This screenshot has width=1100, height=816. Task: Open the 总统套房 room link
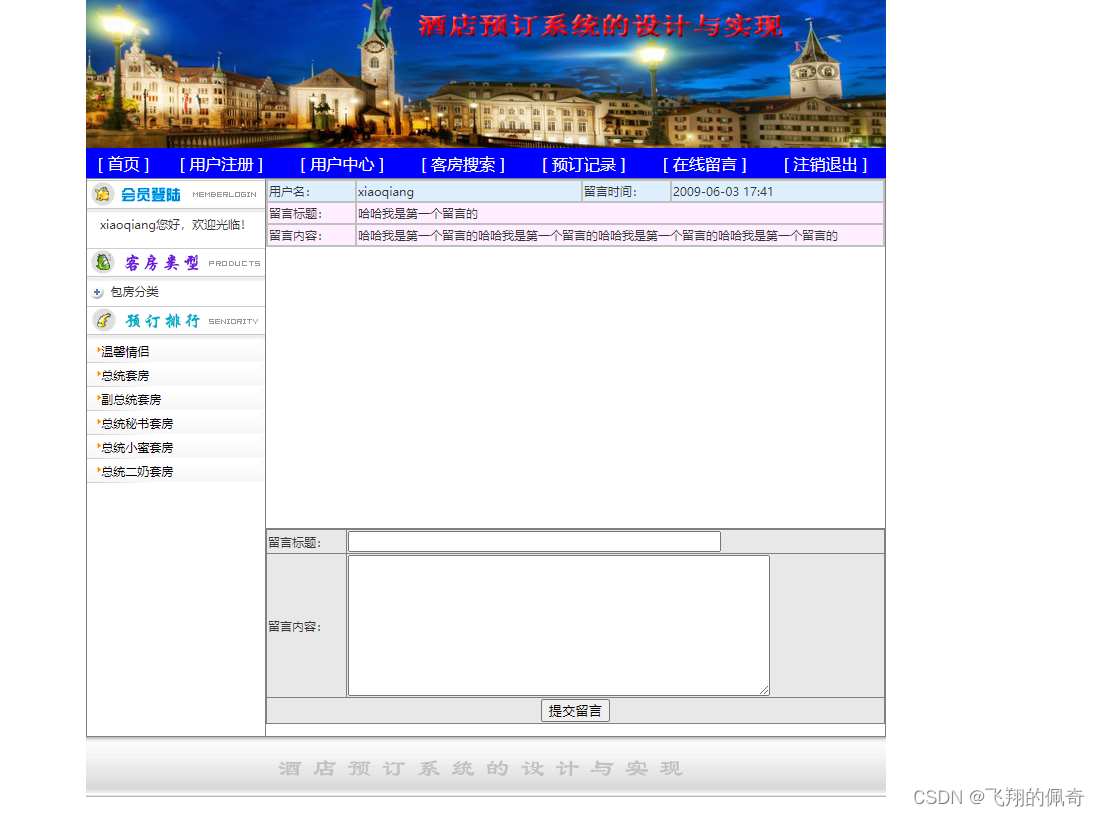[125, 376]
